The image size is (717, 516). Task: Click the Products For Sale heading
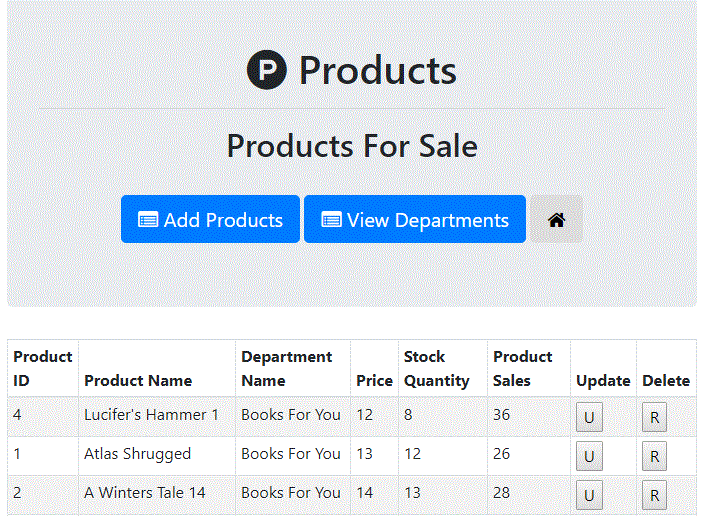pos(352,146)
